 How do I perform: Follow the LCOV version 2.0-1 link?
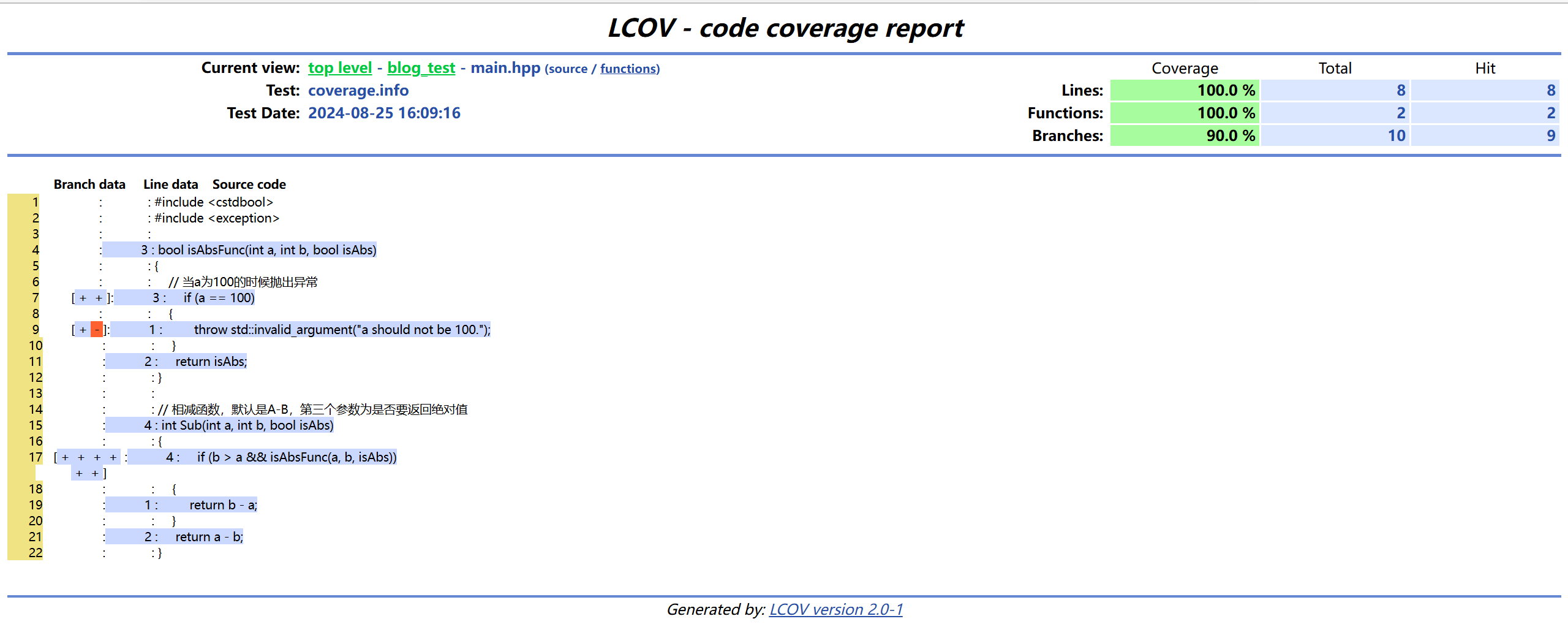pyautogui.click(x=836, y=609)
